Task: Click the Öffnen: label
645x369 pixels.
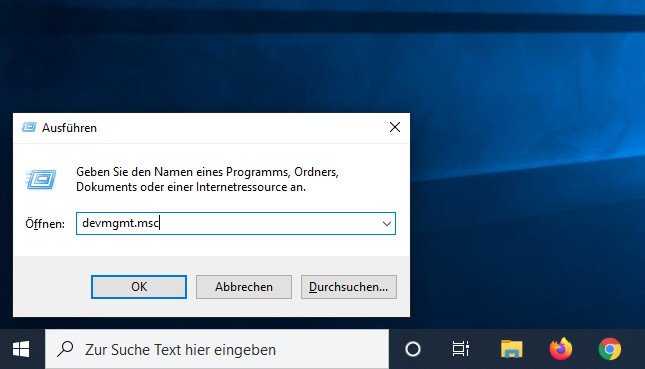Action: pyautogui.click(x=45, y=224)
